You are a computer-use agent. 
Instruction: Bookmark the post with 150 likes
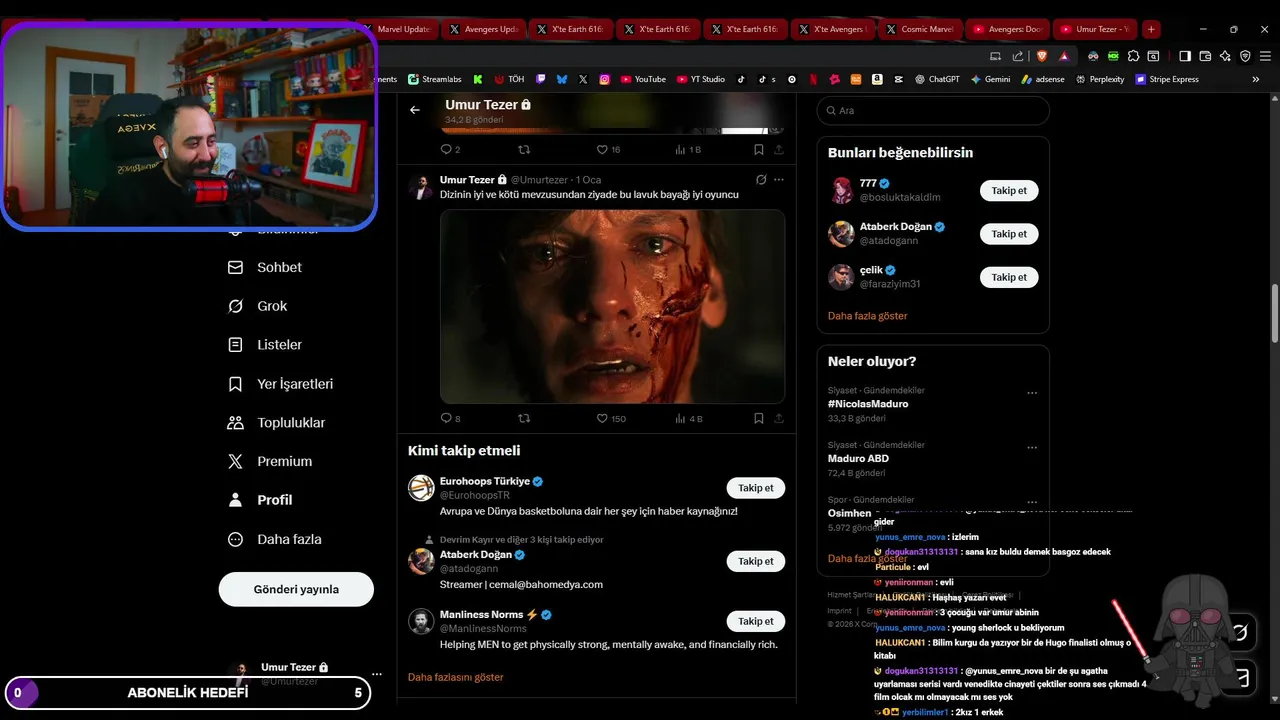pos(759,418)
